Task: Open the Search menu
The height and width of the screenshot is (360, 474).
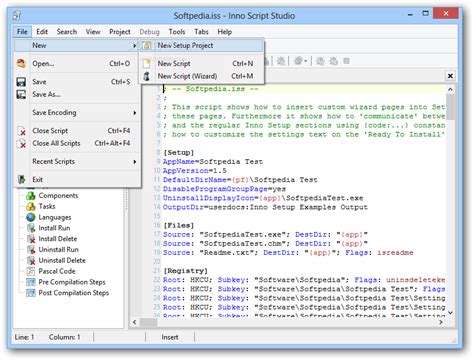Action: click(x=67, y=32)
